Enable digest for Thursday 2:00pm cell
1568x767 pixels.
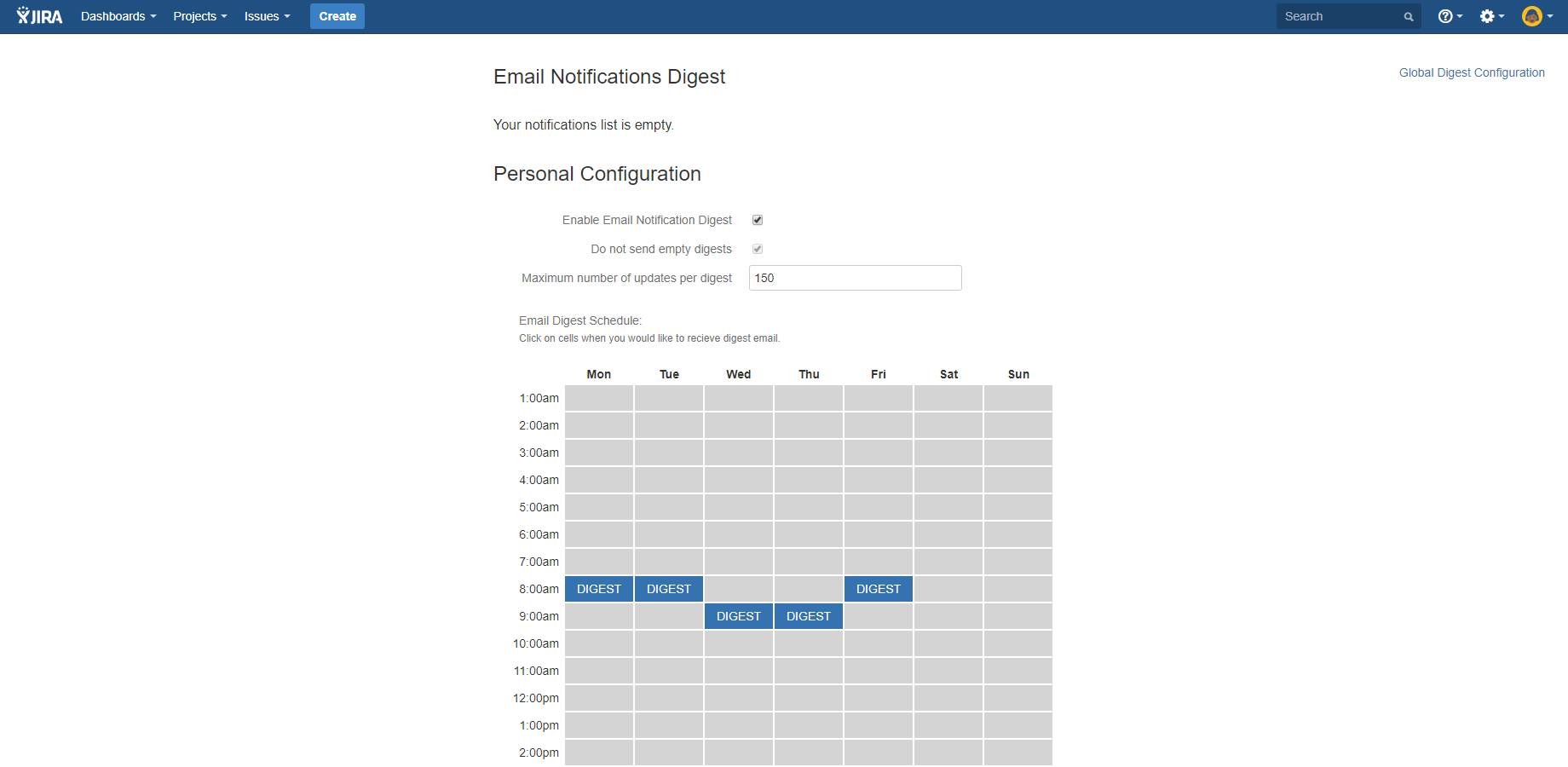point(809,753)
